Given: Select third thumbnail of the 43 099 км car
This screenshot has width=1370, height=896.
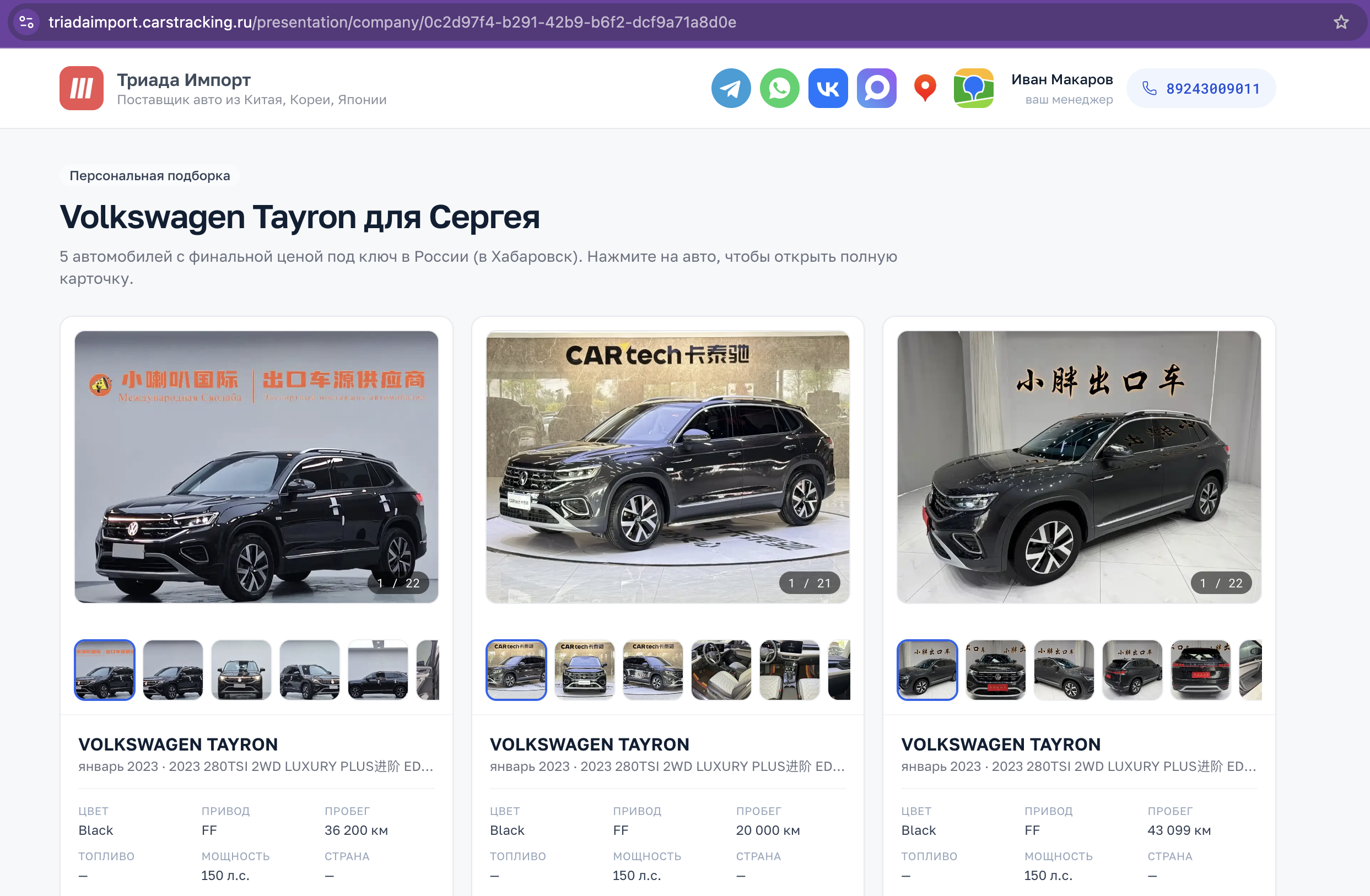Looking at the screenshot, I should 1064,670.
